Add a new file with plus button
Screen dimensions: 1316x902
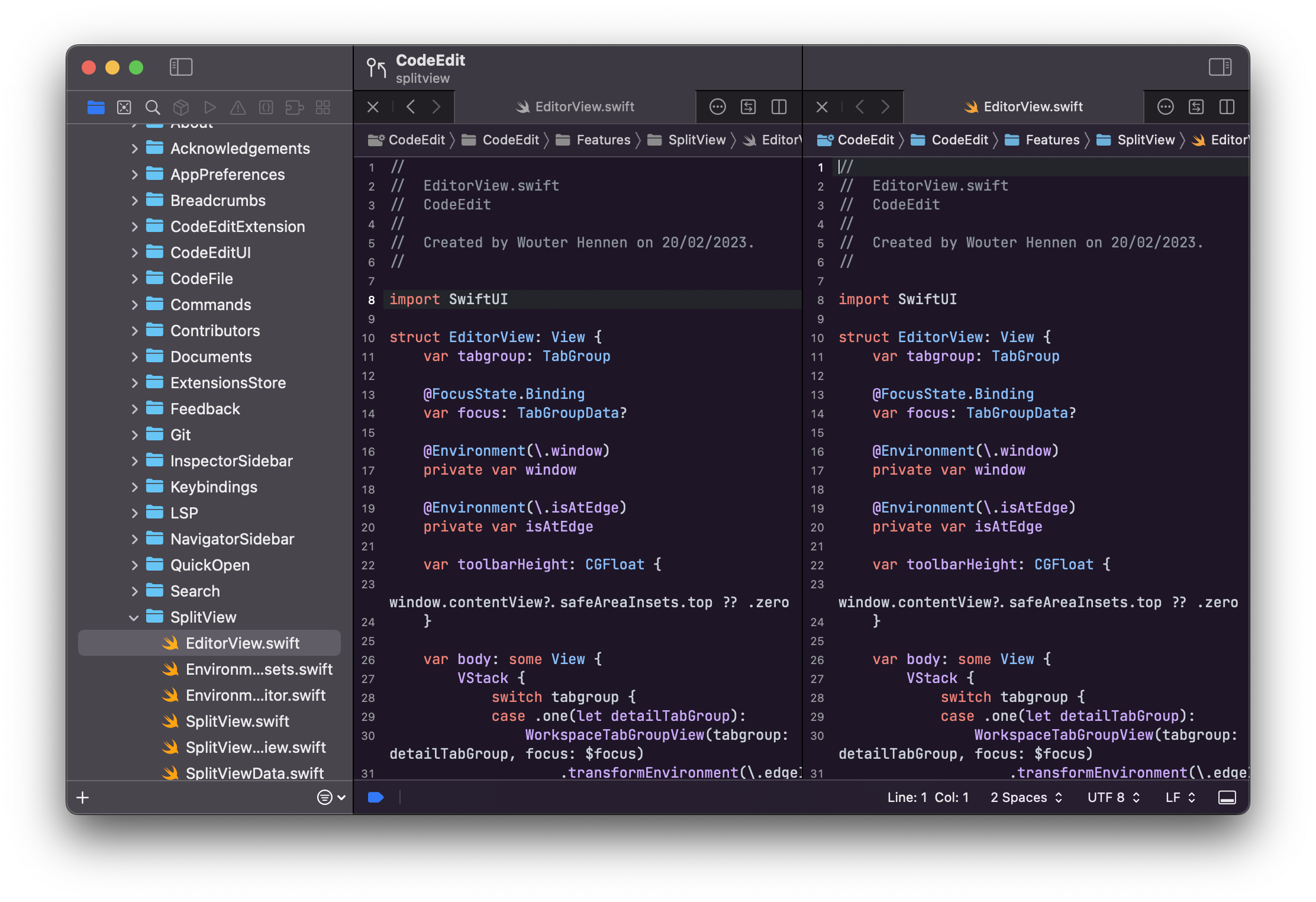coord(83,798)
